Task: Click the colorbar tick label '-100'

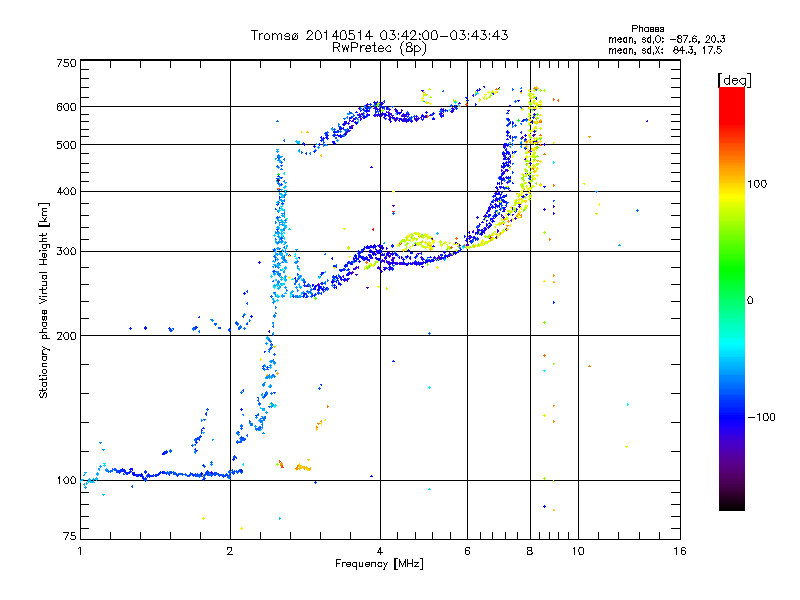Action: 761,417
